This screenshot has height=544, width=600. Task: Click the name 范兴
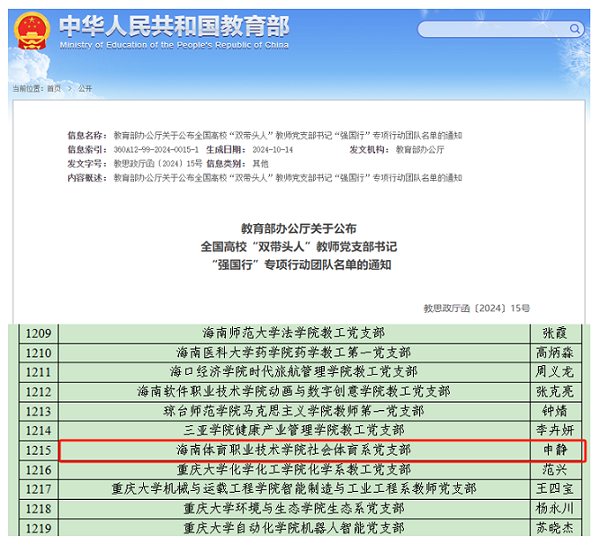[x=555, y=470]
